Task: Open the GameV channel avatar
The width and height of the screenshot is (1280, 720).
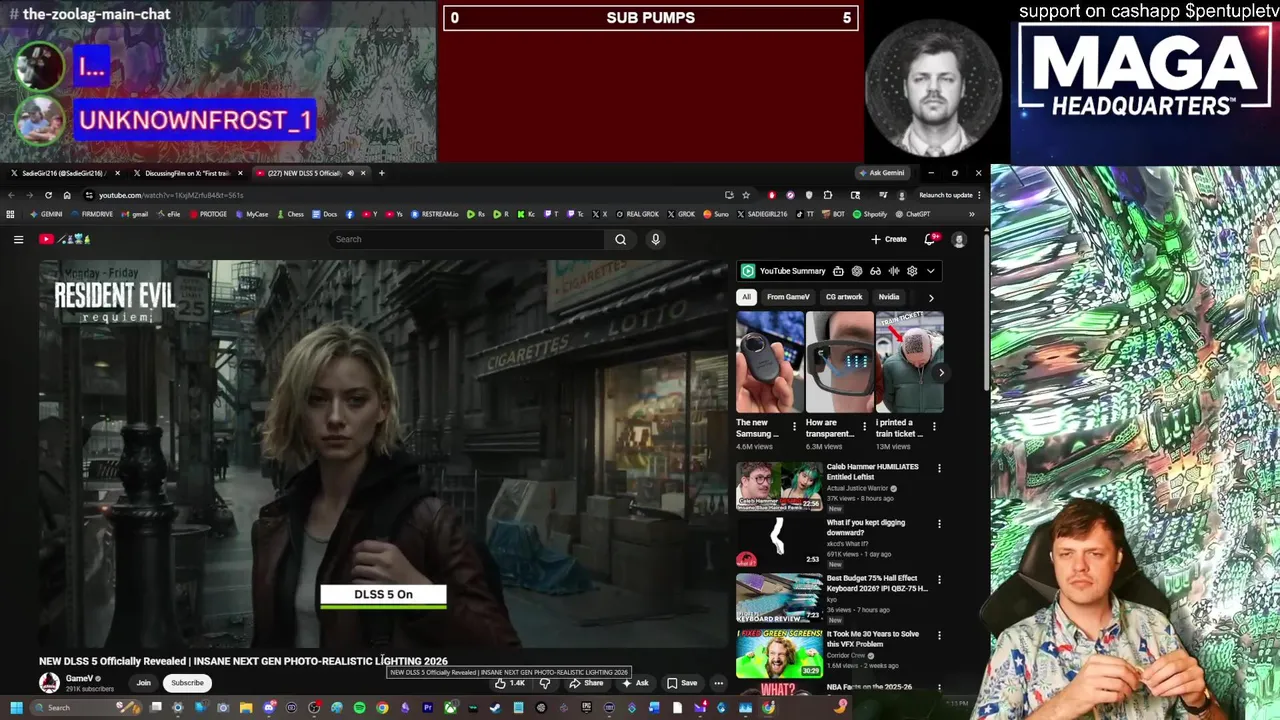Action: click(49, 683)
